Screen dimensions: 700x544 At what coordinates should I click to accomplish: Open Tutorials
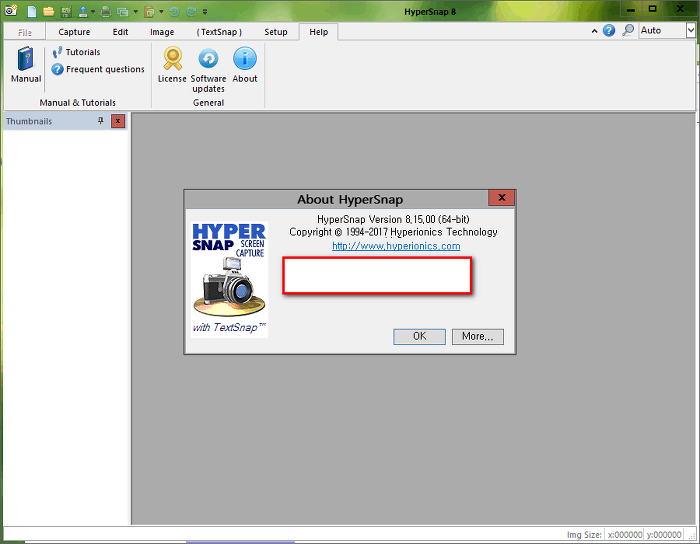[x=76, y=52]
